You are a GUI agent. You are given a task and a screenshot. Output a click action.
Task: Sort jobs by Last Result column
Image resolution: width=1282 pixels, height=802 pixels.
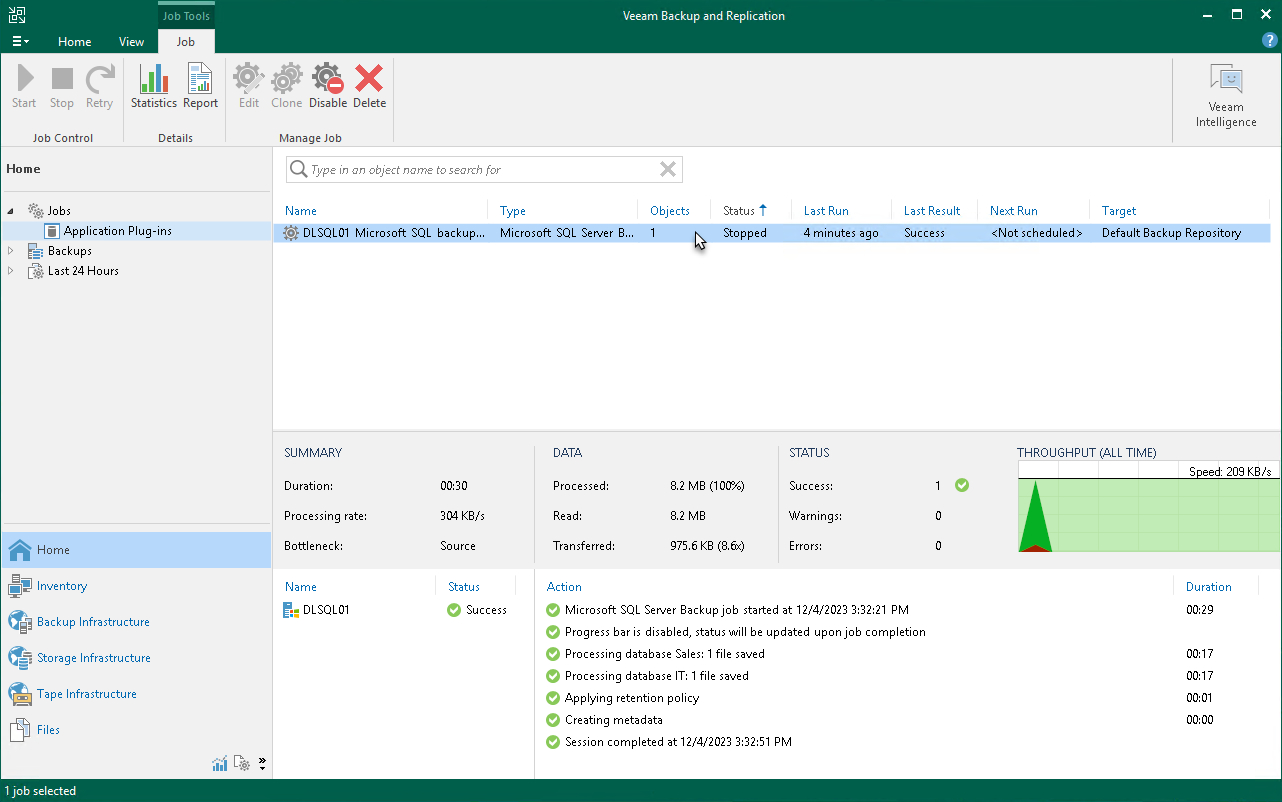point(934,211)
